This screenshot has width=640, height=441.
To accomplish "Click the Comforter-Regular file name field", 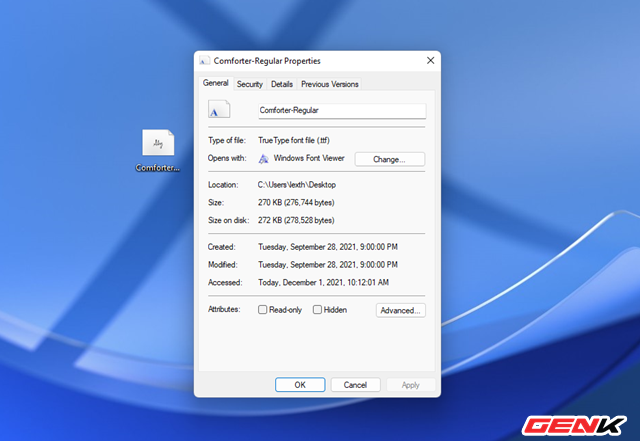I will tap(342, 111).
